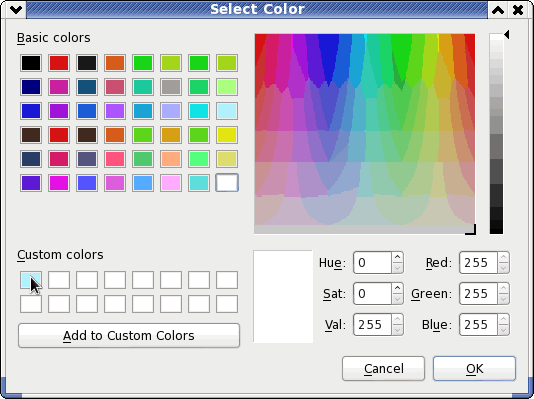Select the light blue custom color cell
534x399 pixels.
coord(31,280)
